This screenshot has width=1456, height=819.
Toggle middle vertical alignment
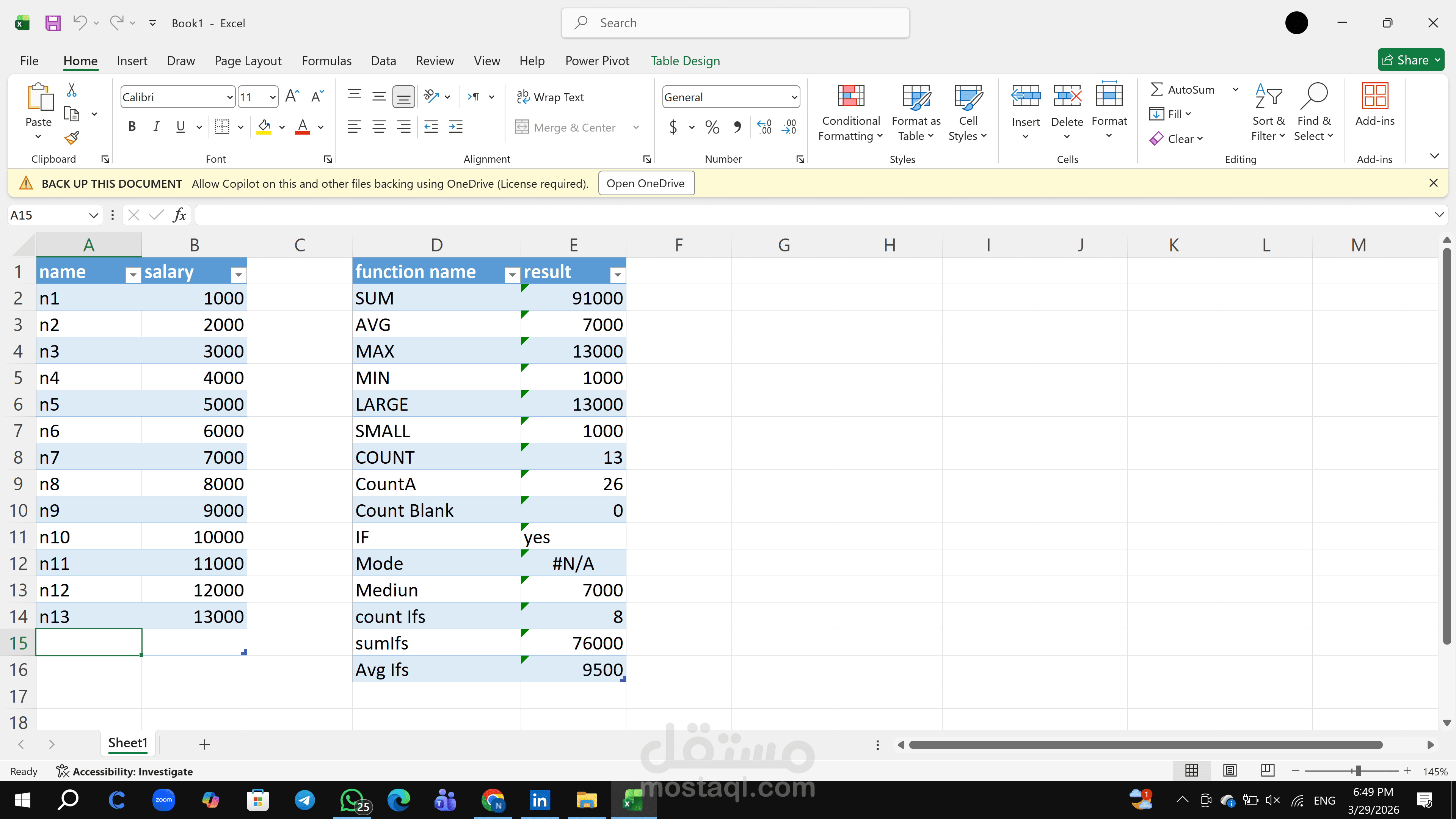[379, 97]
